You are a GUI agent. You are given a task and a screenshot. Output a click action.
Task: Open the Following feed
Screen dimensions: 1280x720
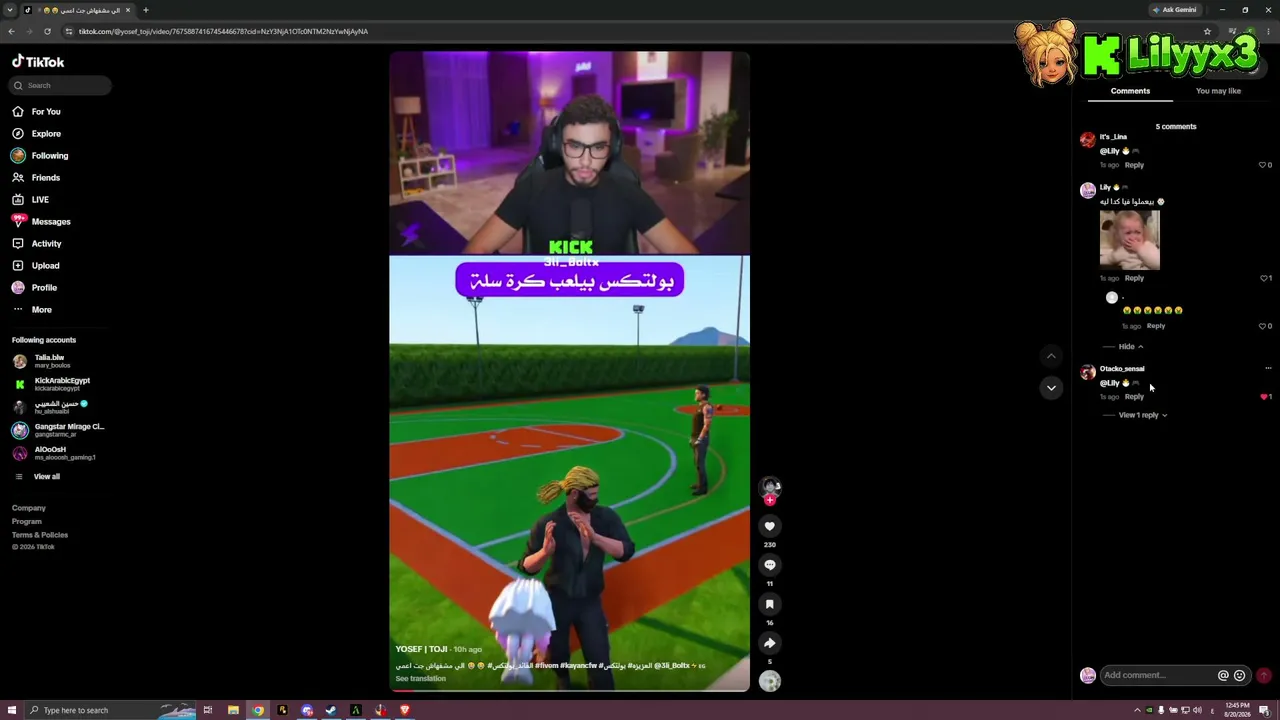(41, 156)
